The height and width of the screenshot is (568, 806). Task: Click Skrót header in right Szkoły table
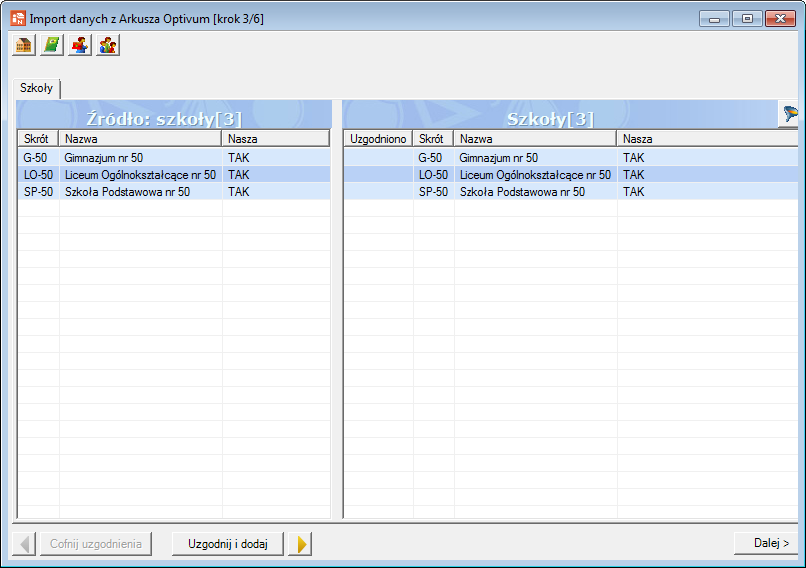[433, 139]
